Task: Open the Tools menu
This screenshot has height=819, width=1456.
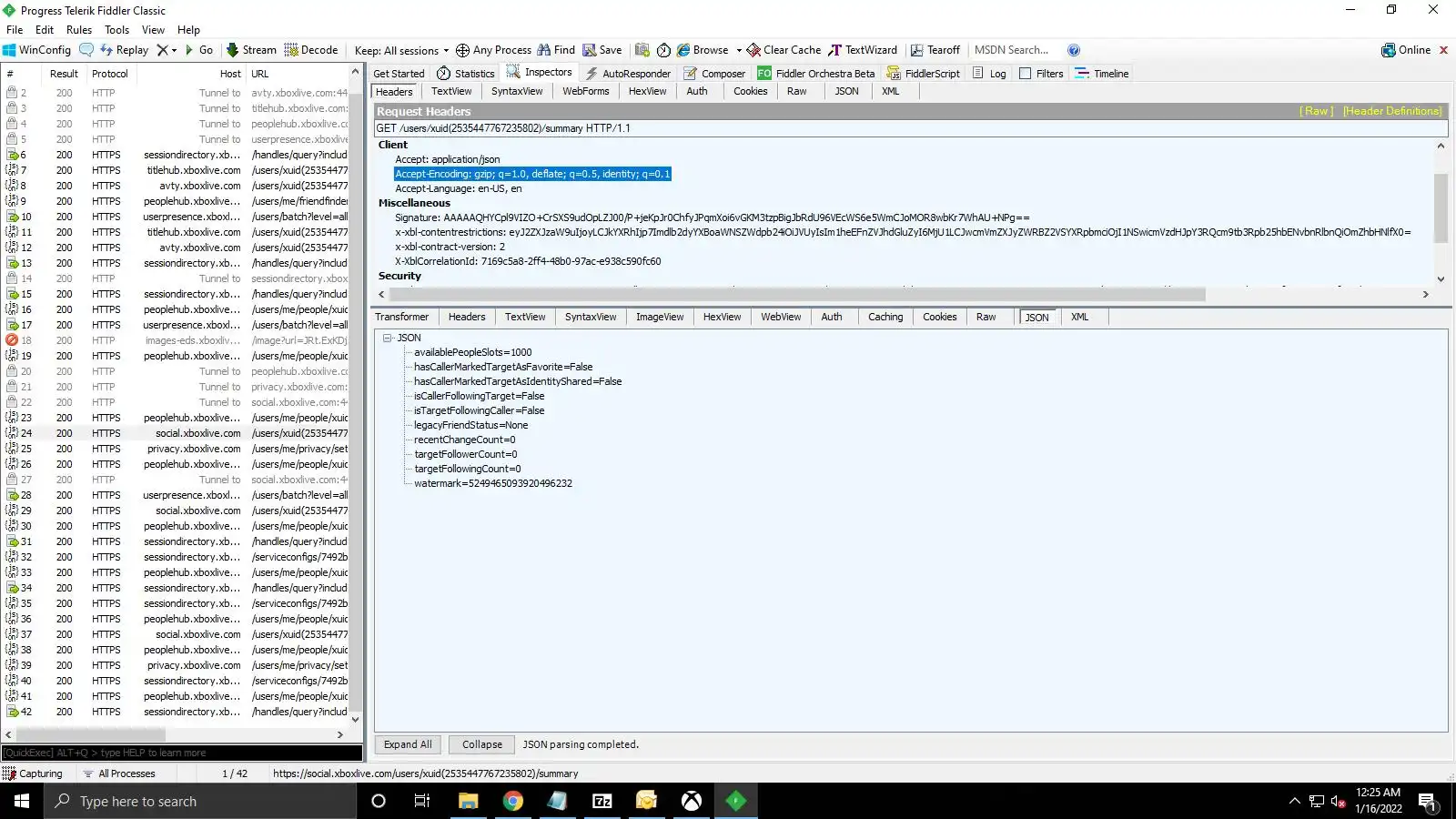Action: 116,29
